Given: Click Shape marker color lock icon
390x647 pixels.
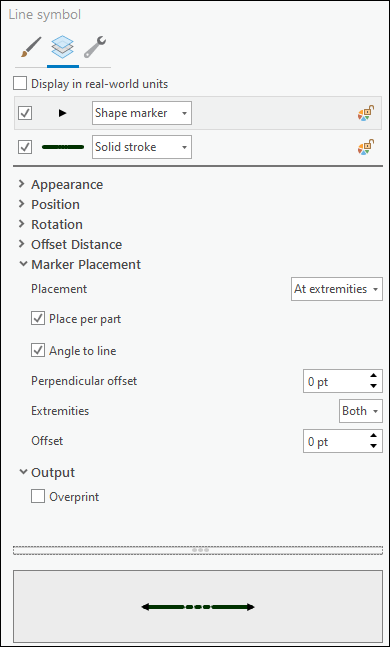Looking at the screenshot, I should point(366,113).
